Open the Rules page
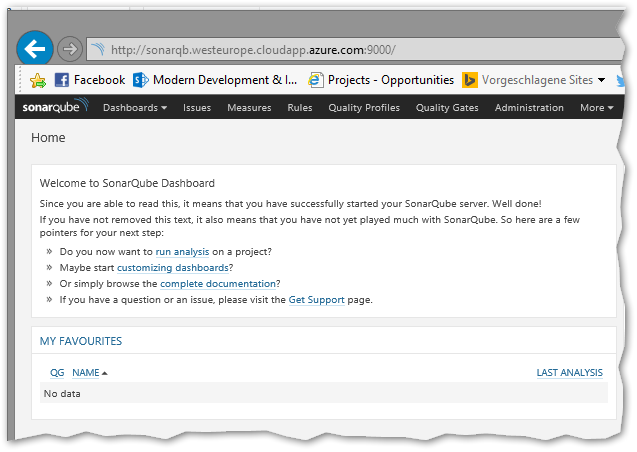The width and height of the screenshot is (637, 452). click(x=299, y=108)
